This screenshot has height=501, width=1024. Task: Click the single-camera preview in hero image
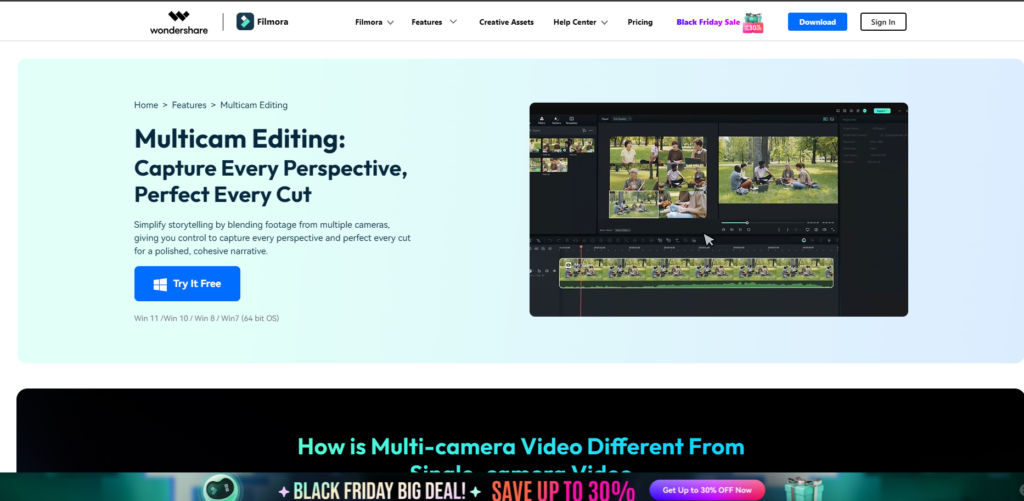[778, 170]
